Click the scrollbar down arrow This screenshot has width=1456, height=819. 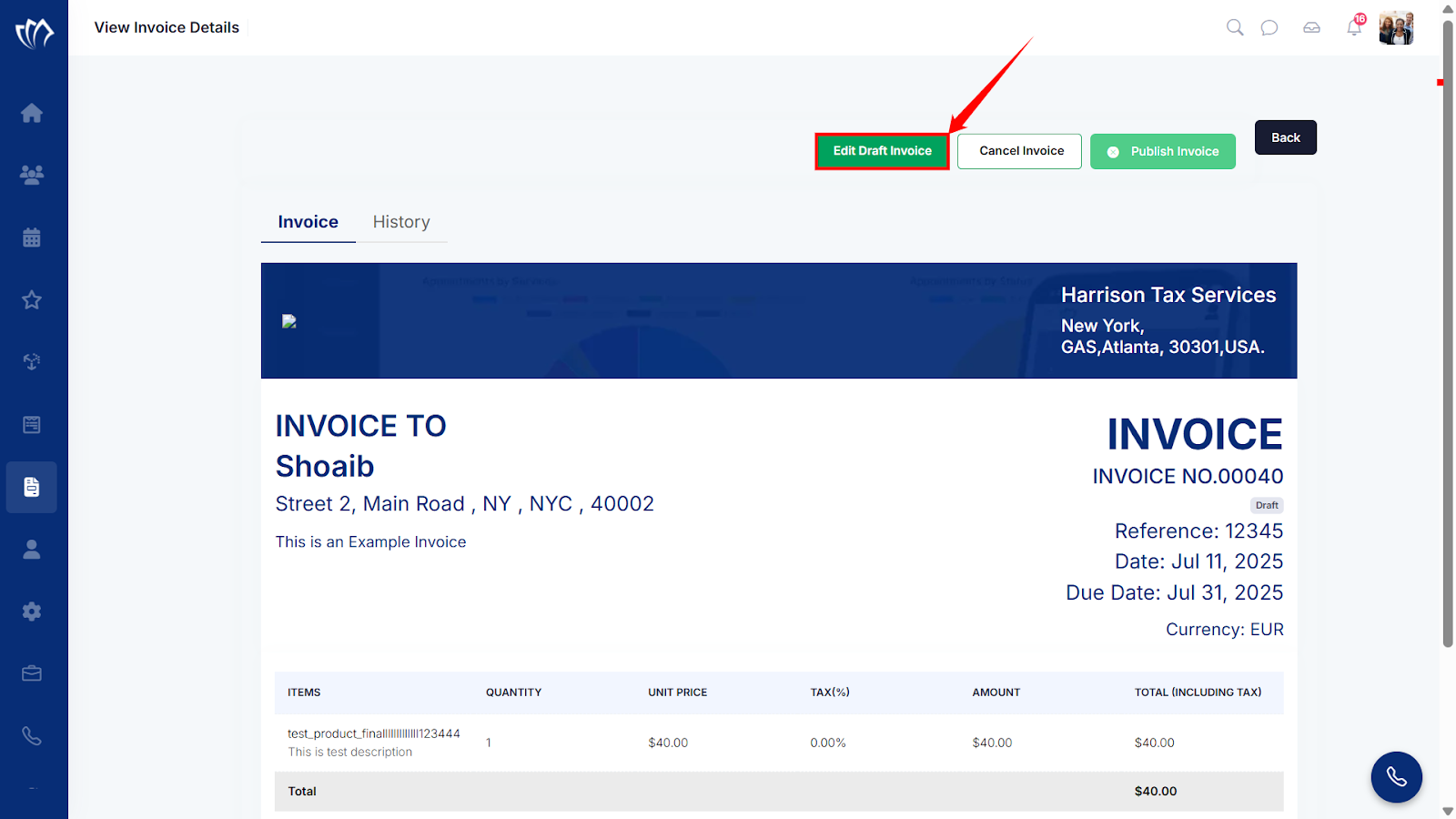(x=1448, y=811)
